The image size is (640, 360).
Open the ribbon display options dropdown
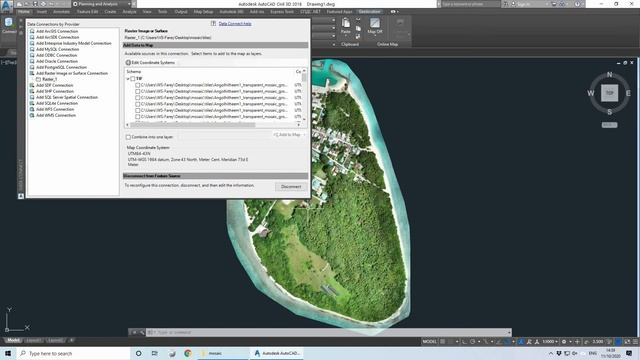click(394, 12)
